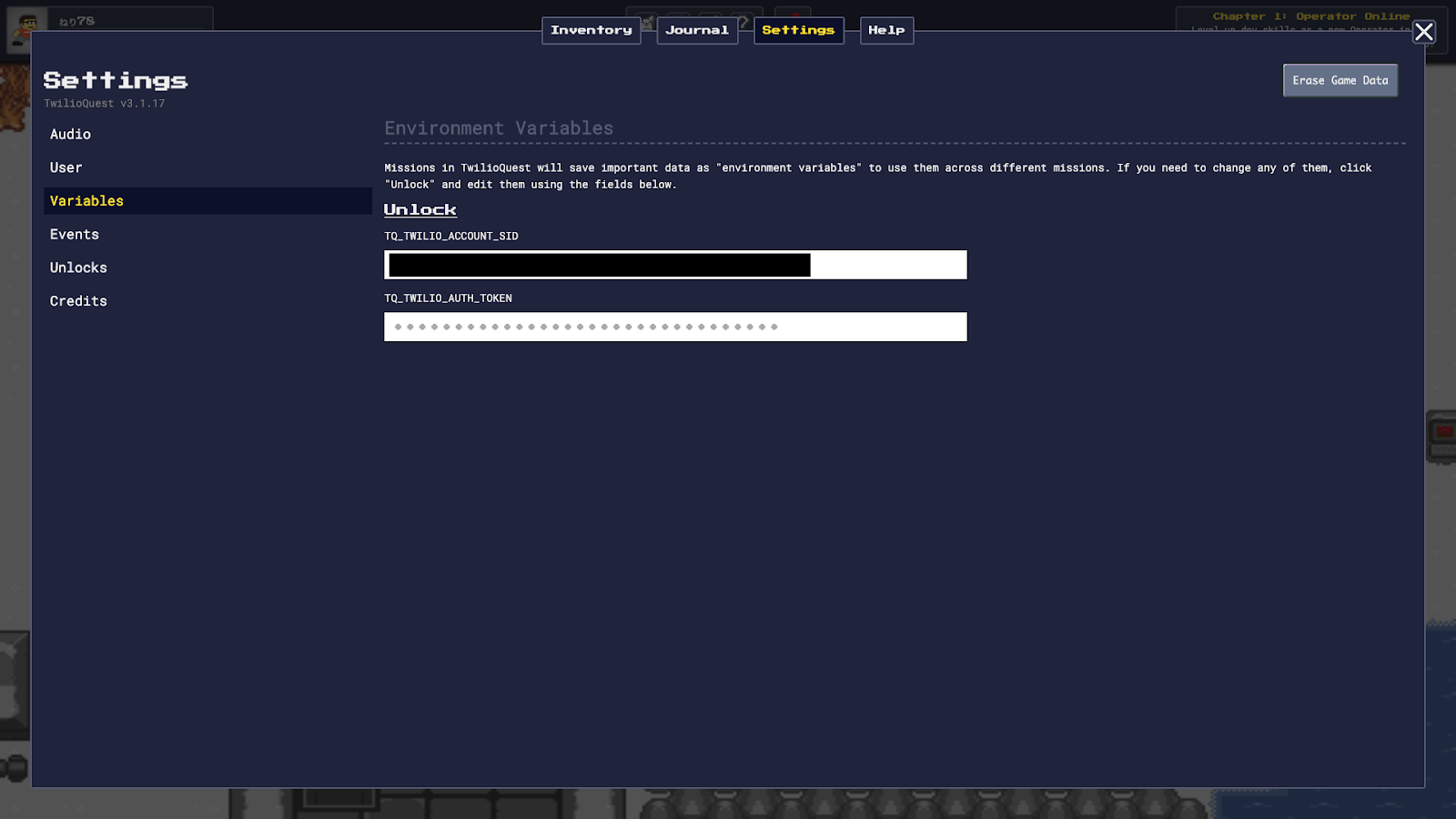Open the Inventory tab
This screenshot has width=1456, height=819.
click(x=591, y=30)
